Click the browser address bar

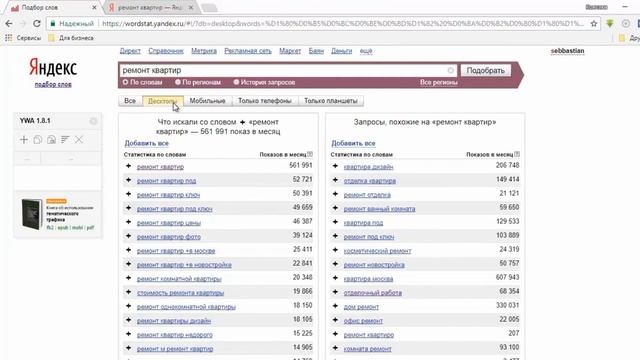click(x=343, y=24)
